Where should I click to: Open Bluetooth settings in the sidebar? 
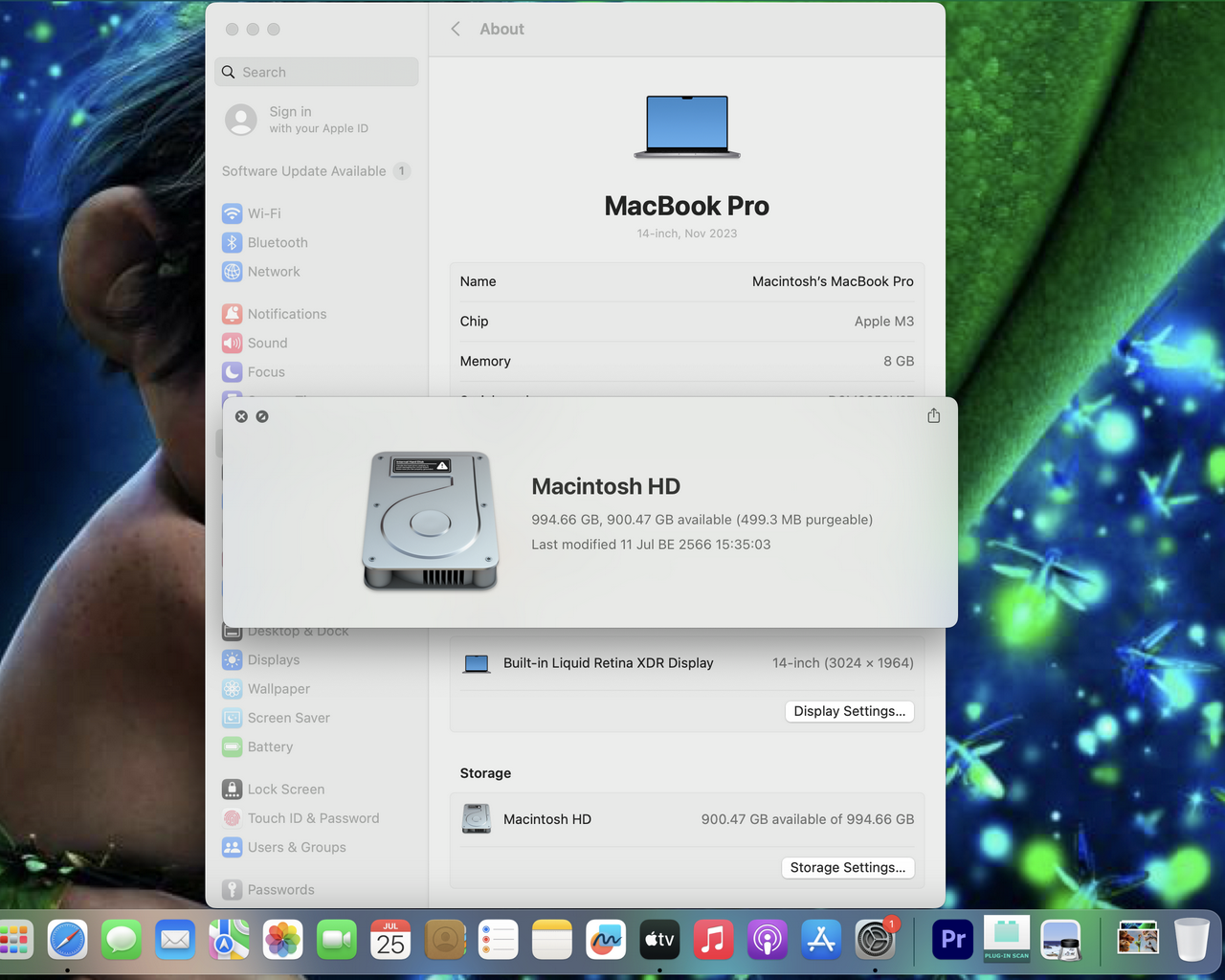point(265,242)
